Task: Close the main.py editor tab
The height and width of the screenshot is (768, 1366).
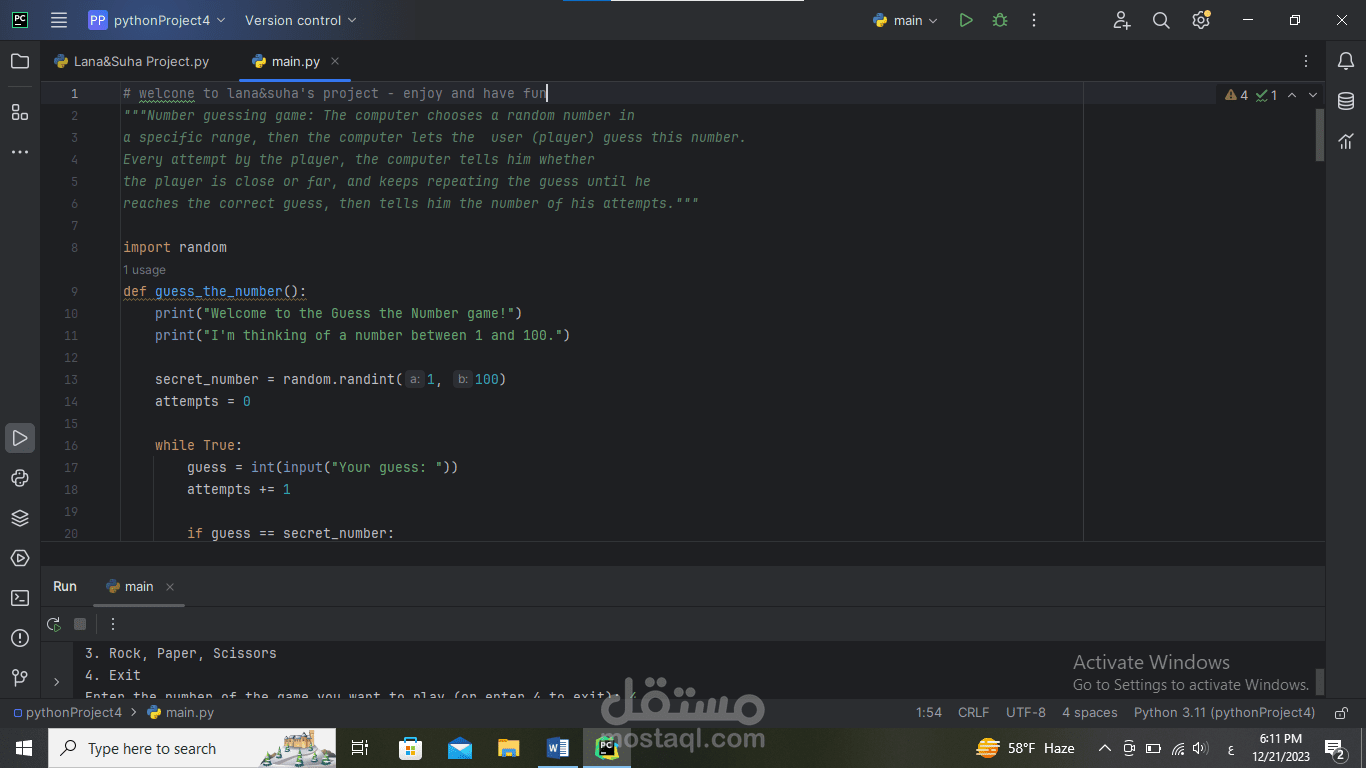Action: pos(335,61)
